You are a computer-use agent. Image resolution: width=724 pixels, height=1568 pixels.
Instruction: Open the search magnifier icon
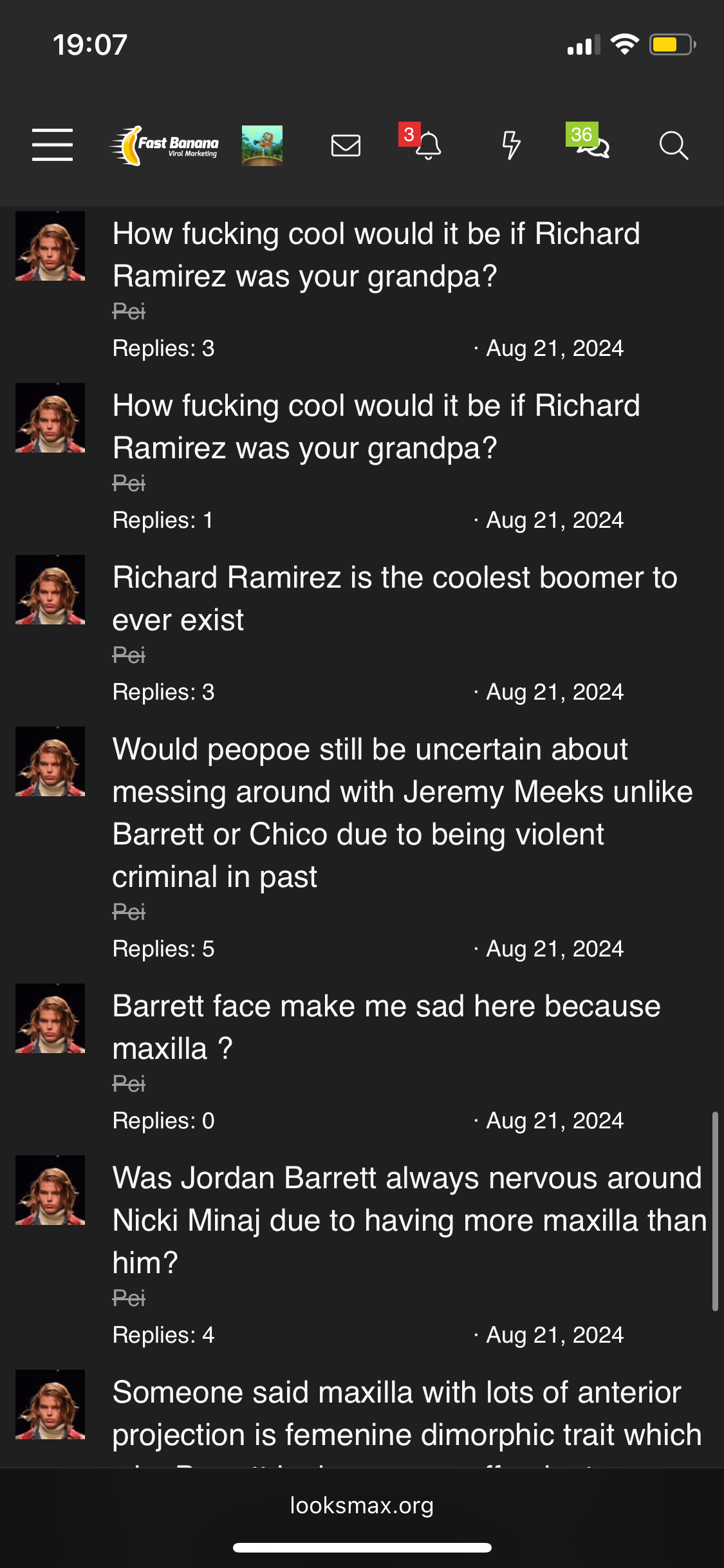pos(673,145)
